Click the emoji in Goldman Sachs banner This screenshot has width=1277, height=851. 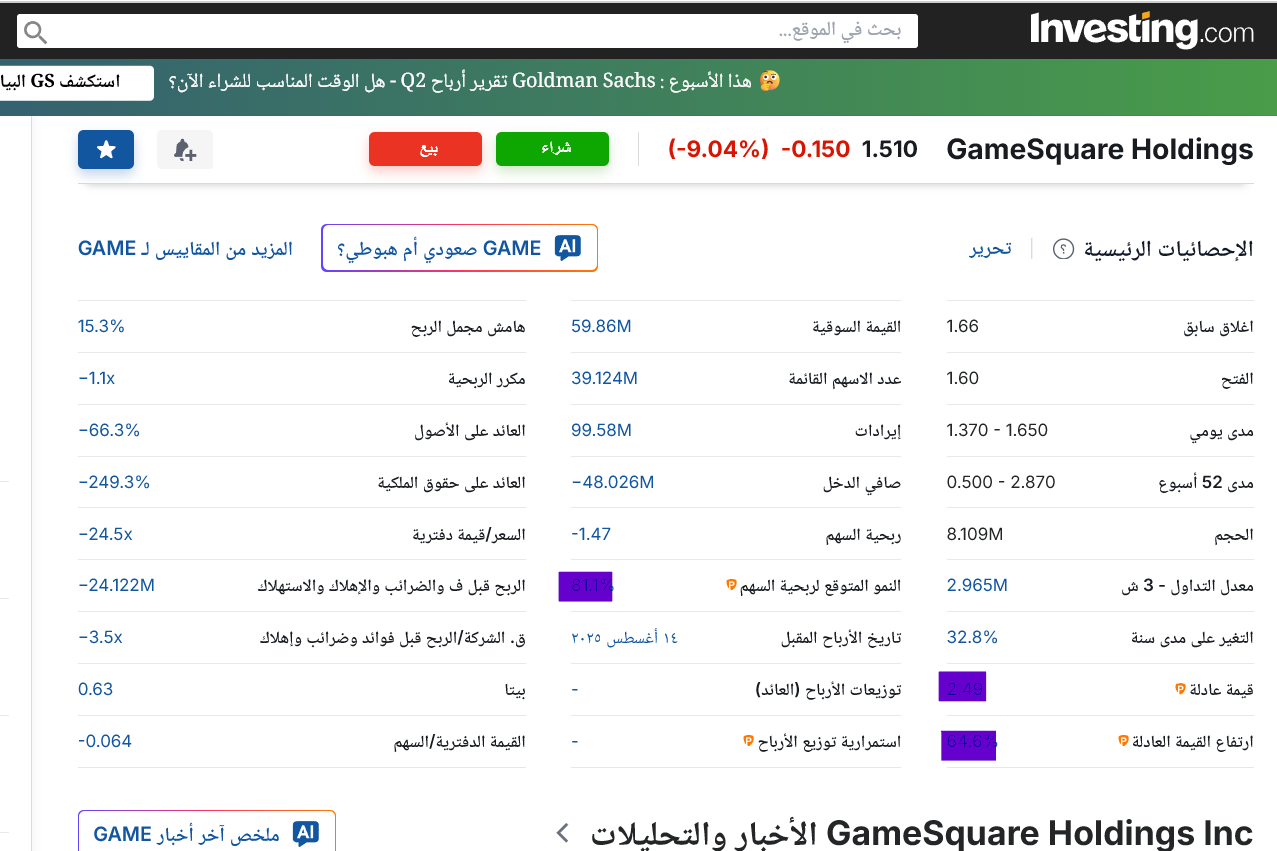tap(769, 81)
